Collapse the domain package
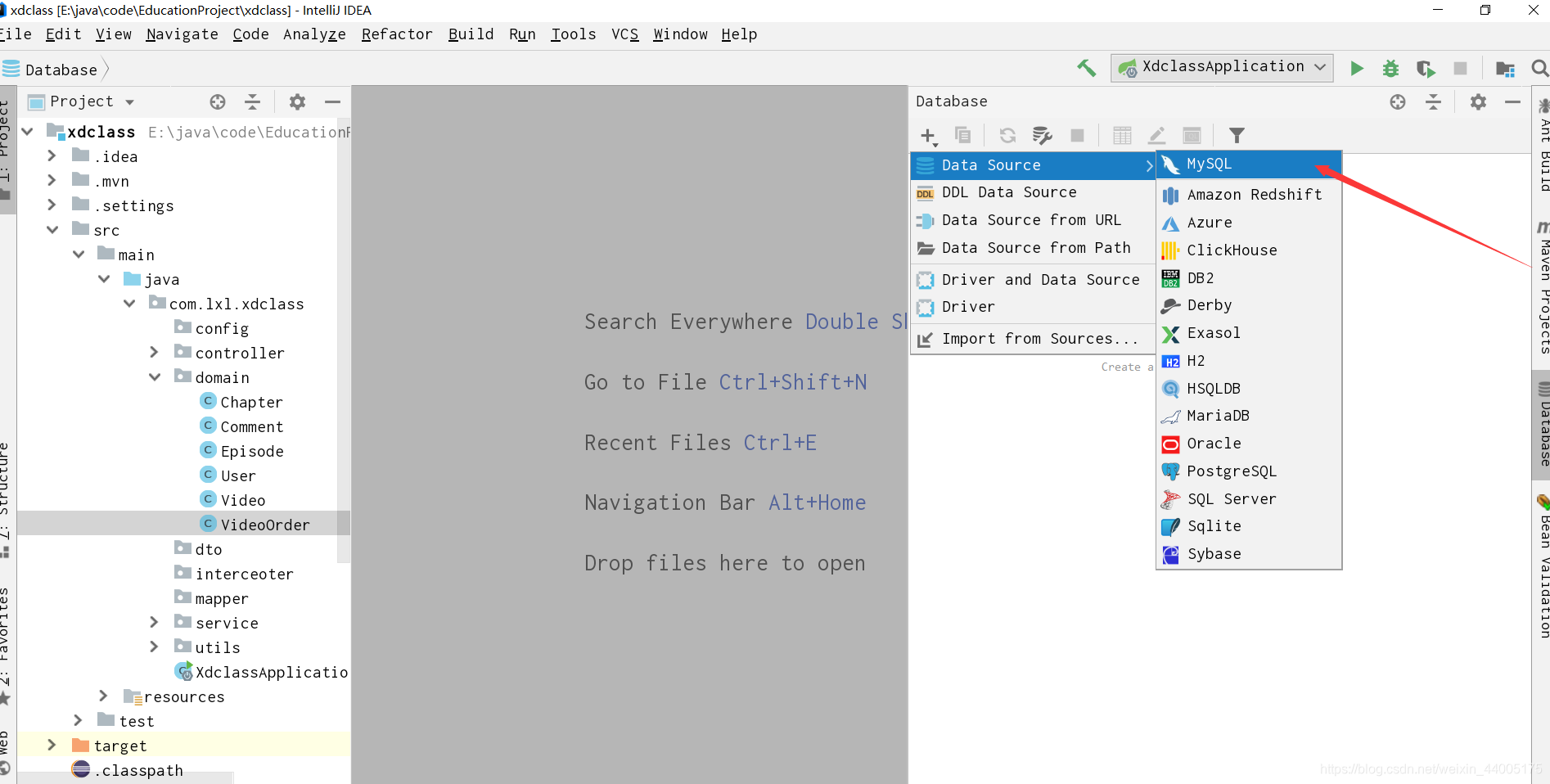Viewport: 1550px width, 784px height. point(155,377)
